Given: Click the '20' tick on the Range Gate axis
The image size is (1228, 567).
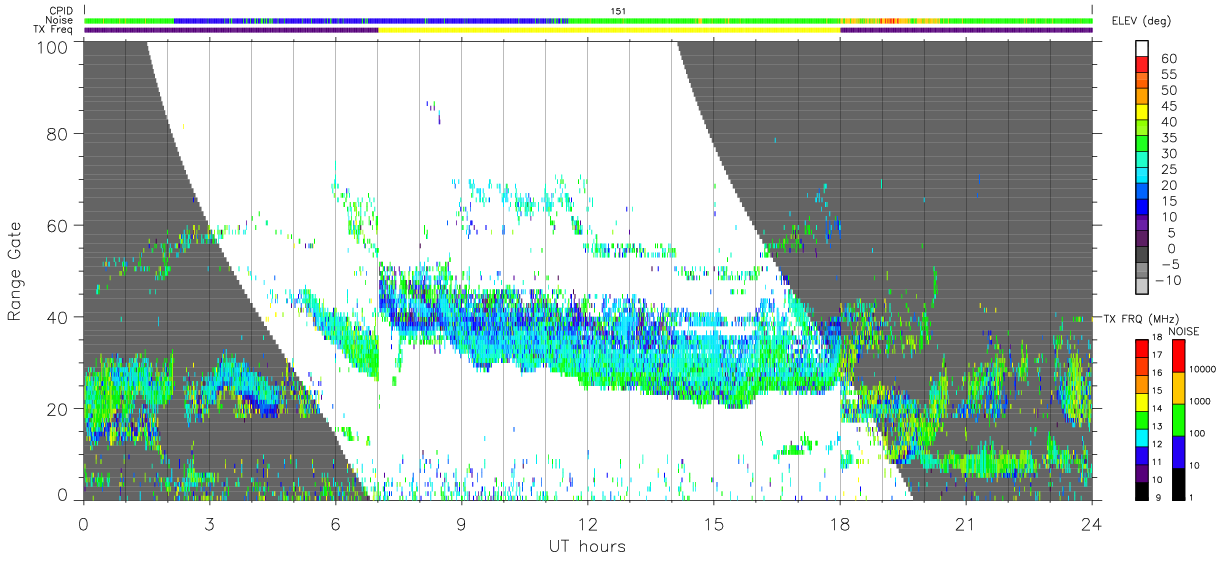Looking at the screenshot, I should click(x=58, y=409).
